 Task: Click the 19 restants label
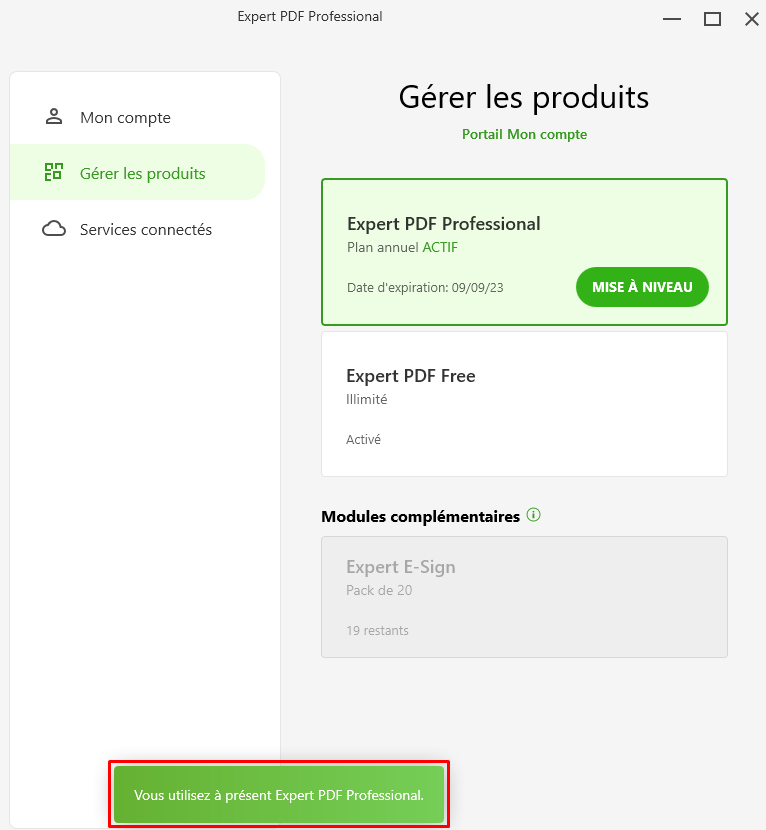377,630
